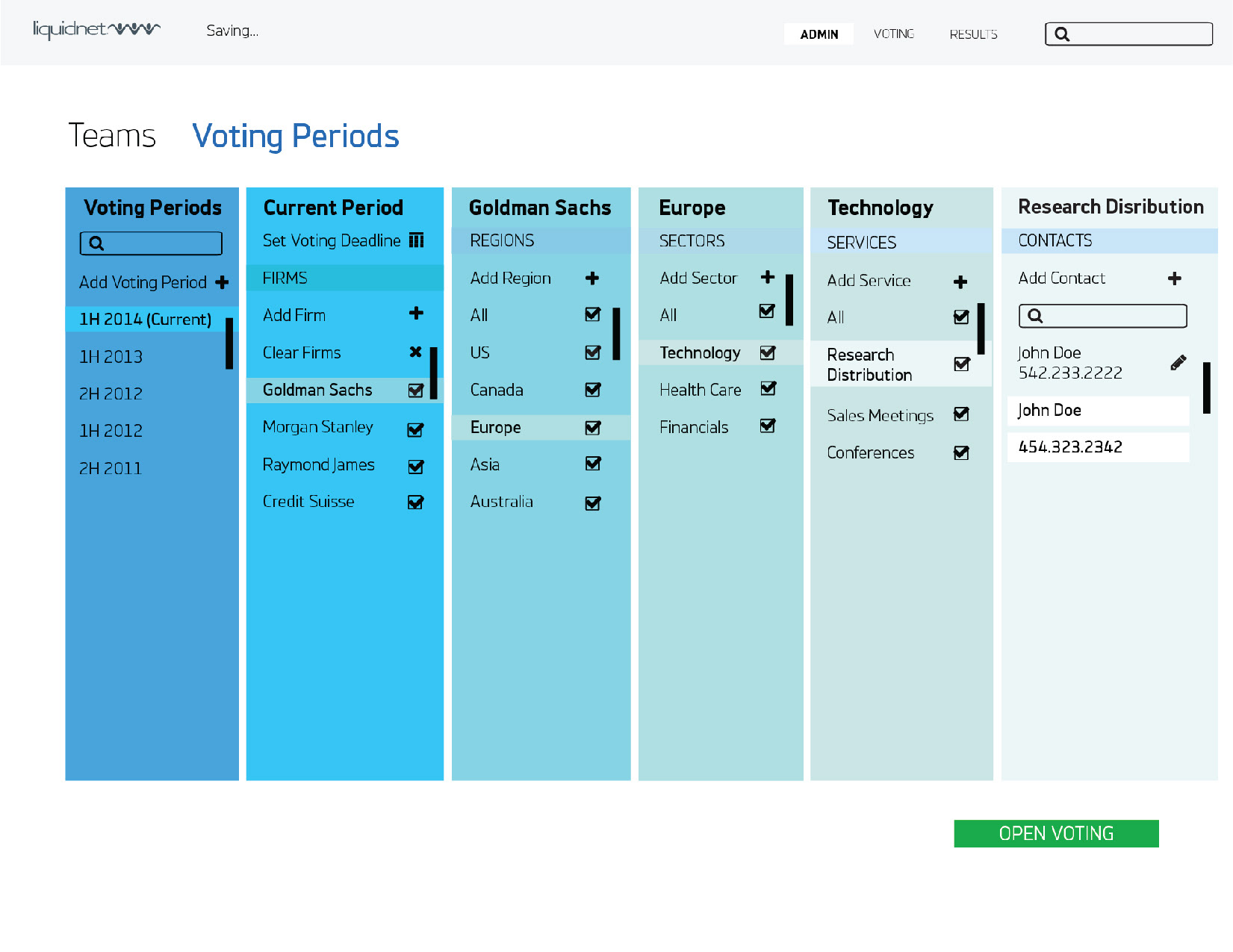Viewport: 1233px width, 952px height.
Task: Click magnifier icon in Voting Periods search
Action: click(x=96, y=243)
